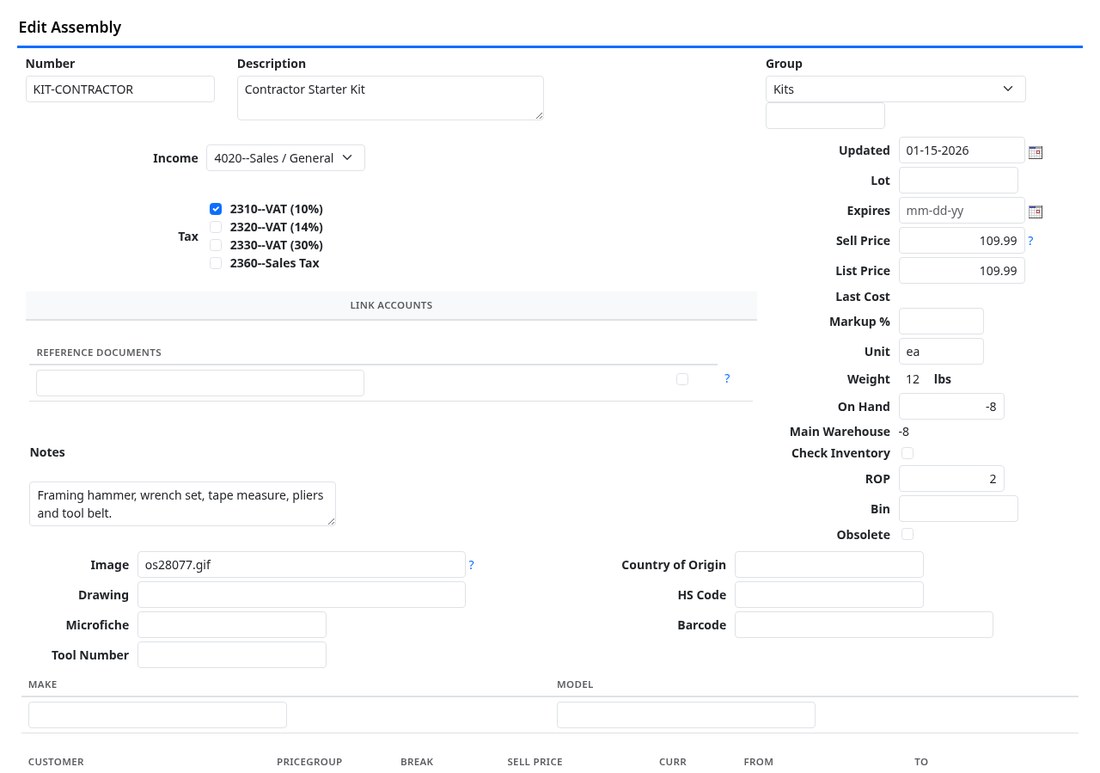Image resolution: width=1100 pixels, height=773 pixels.
Task: Click the Barcode input field
Action: pos(864,625)
